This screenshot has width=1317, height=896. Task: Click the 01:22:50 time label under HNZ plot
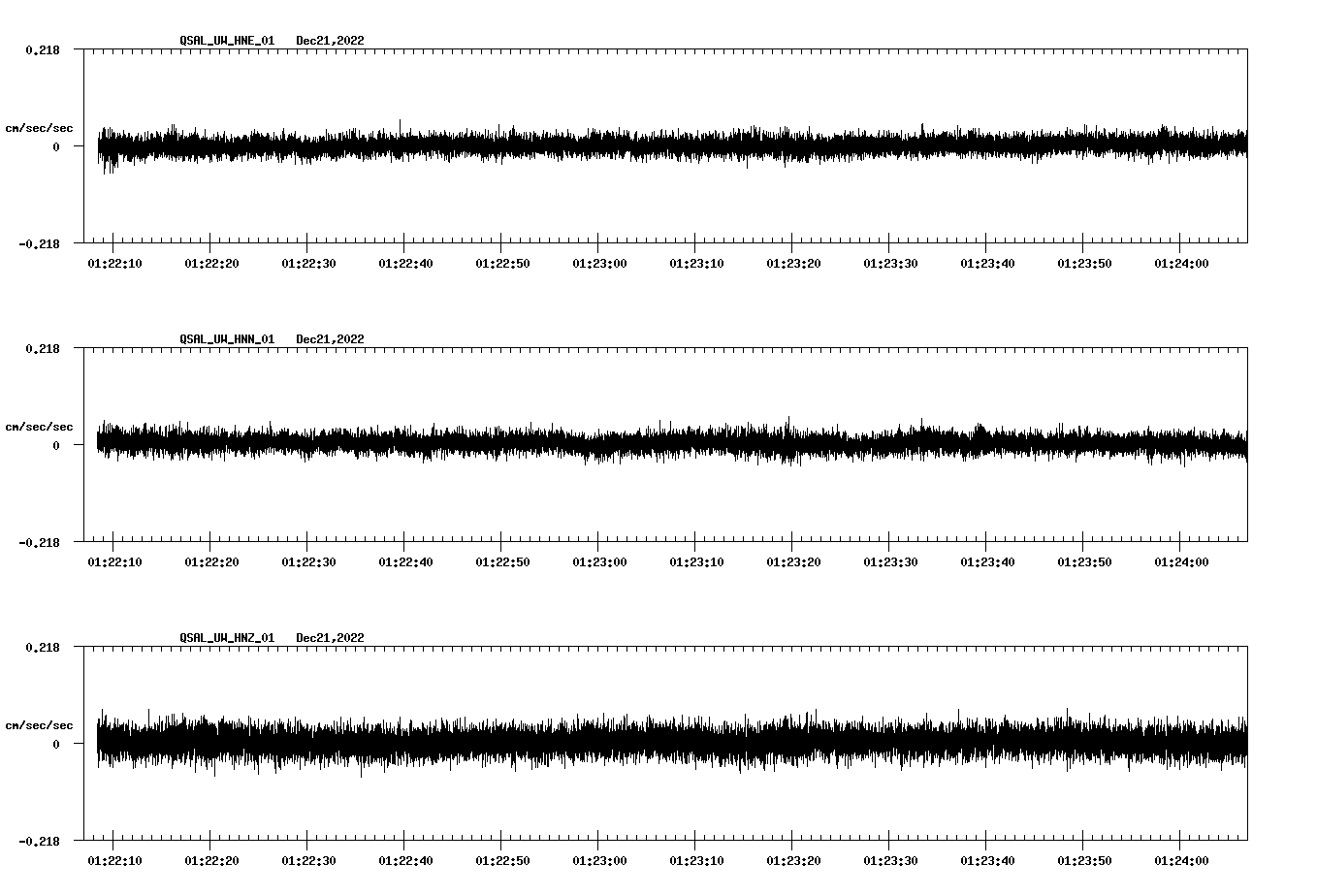[502, 860]
